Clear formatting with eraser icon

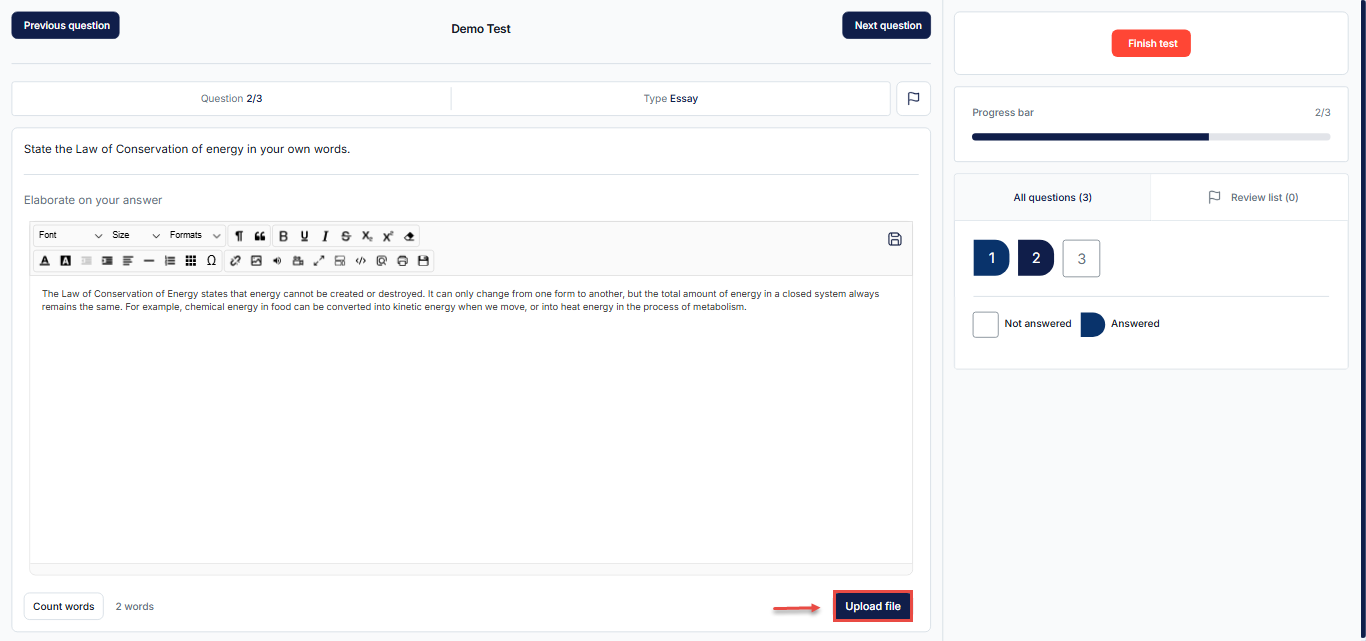[409, 236]
